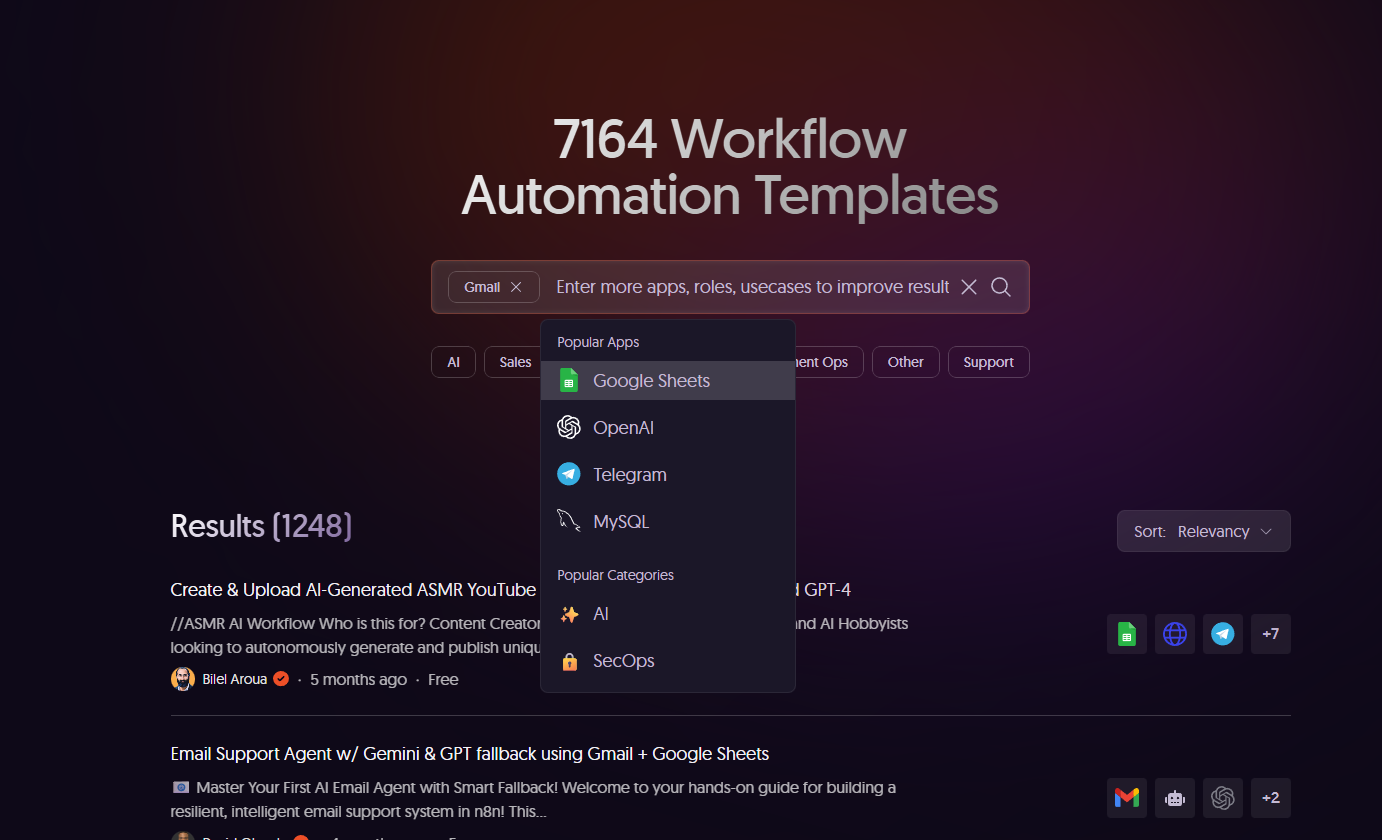Toggle the Sales category filter chip
The height and width of the screenshot is (840, 1382).
tap(514, 362)
